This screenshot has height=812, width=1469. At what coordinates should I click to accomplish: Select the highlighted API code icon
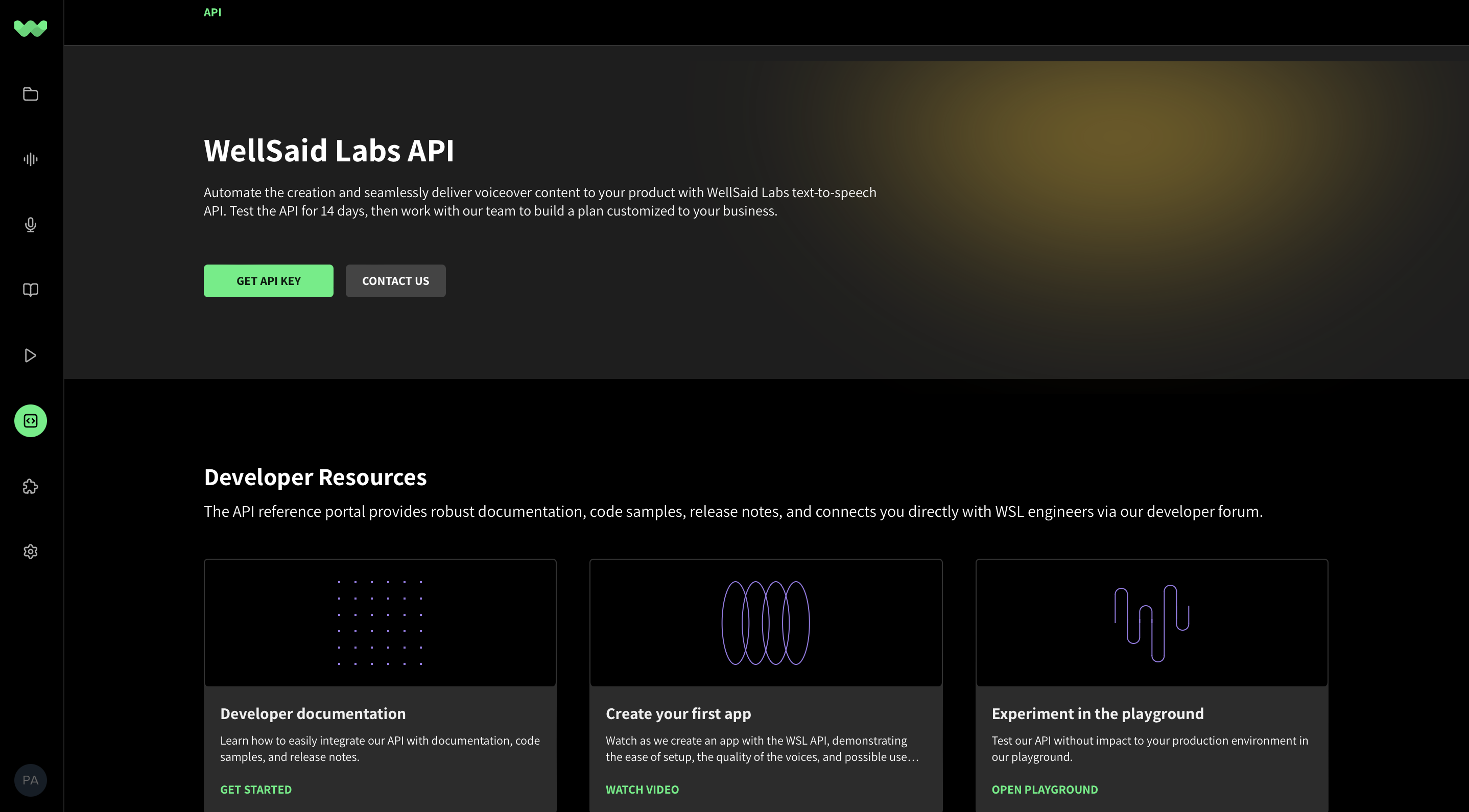pyautogui.click(x=31, y=421)
